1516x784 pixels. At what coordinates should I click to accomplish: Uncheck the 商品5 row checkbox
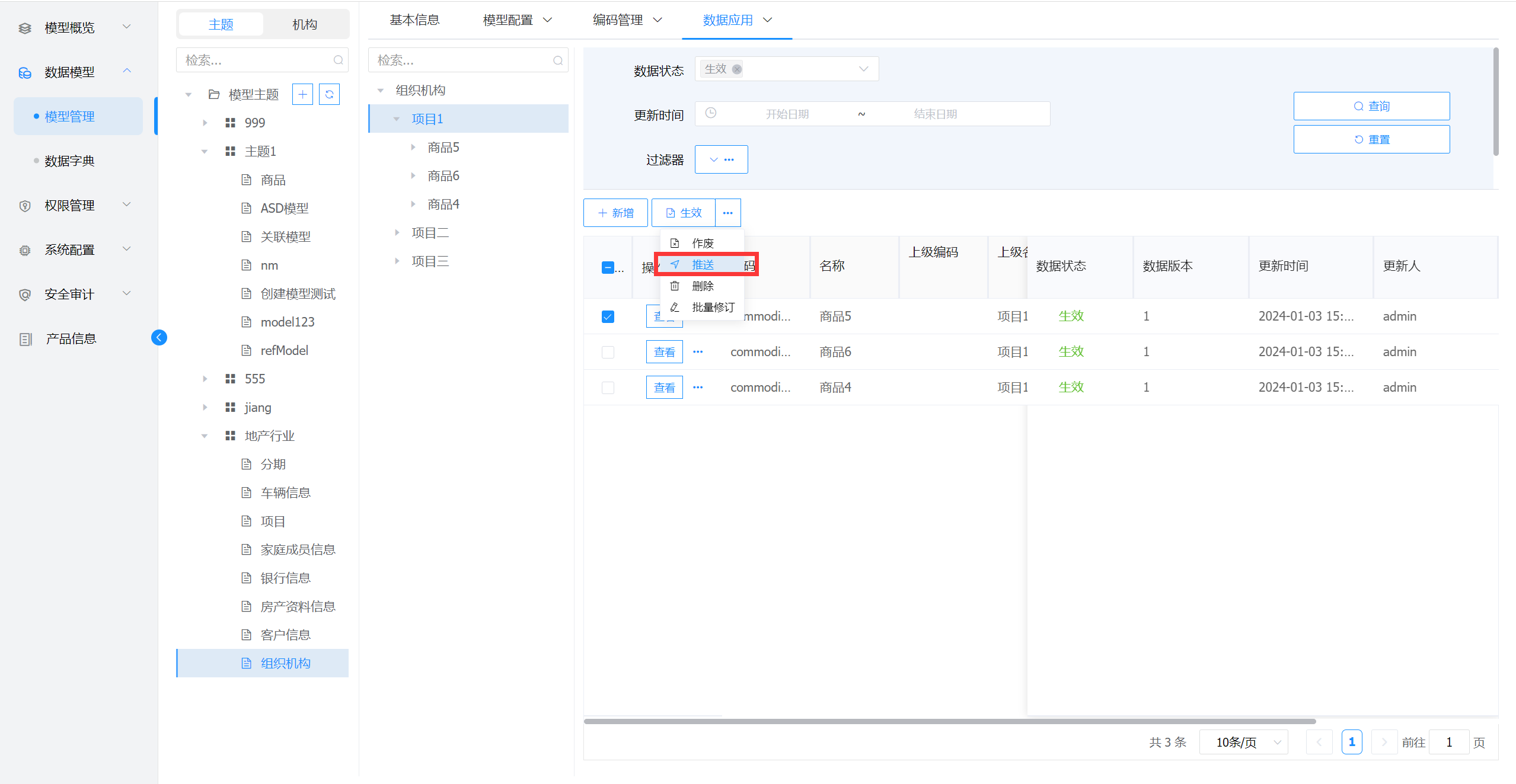click(x=608, y=316)
